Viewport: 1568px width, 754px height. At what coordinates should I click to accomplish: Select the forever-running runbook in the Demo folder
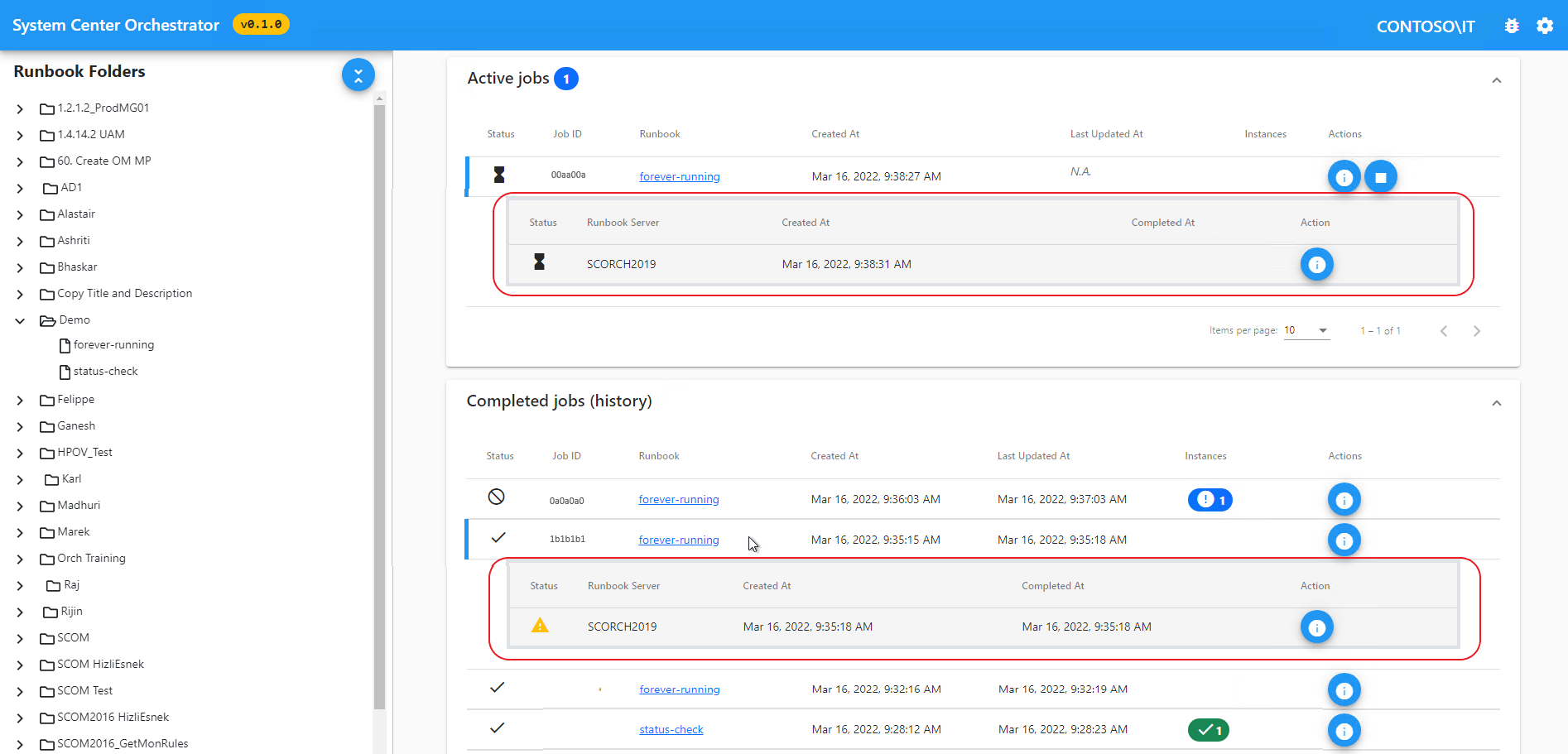click(113, 344)
